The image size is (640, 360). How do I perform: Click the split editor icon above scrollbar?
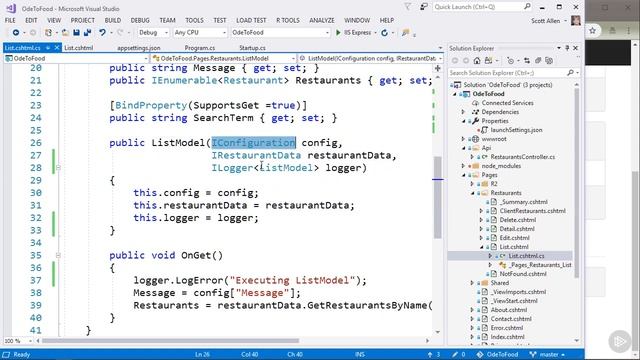pyautogui.click(x=438, y=68)
